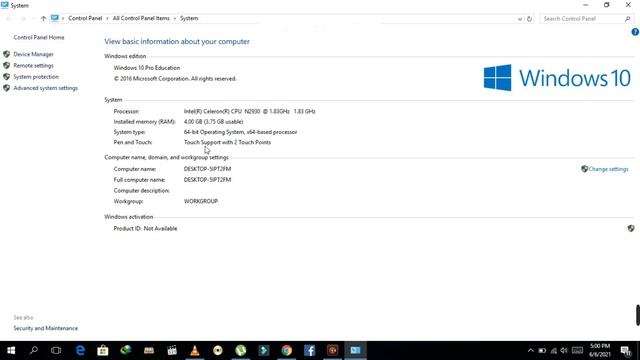Click the shield icon in Windows activation
This screenshot has height=360, width=640.
pyautogui.click(x=631, y=229)
